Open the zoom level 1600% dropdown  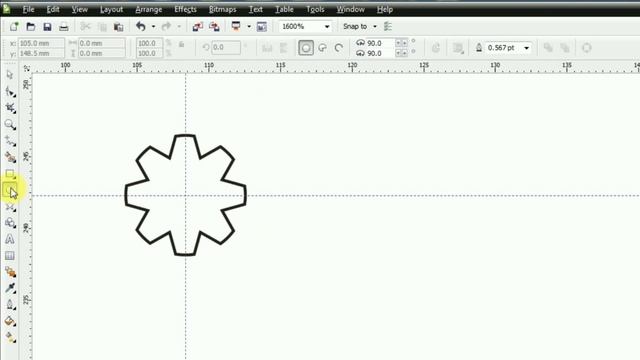(327, 27)
